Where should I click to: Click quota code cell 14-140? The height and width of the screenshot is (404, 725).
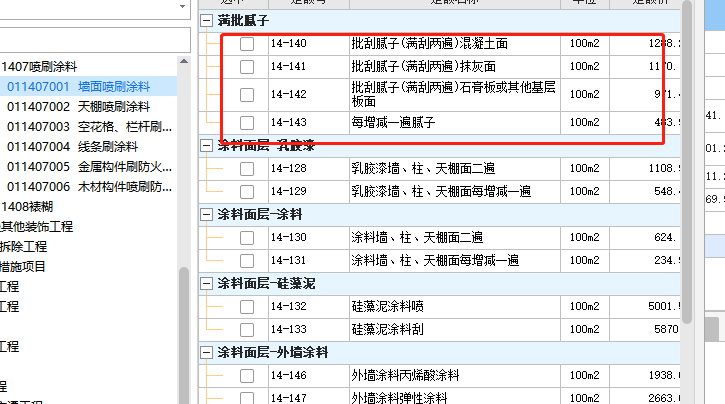pyautogui.click(x=309, y=44)
